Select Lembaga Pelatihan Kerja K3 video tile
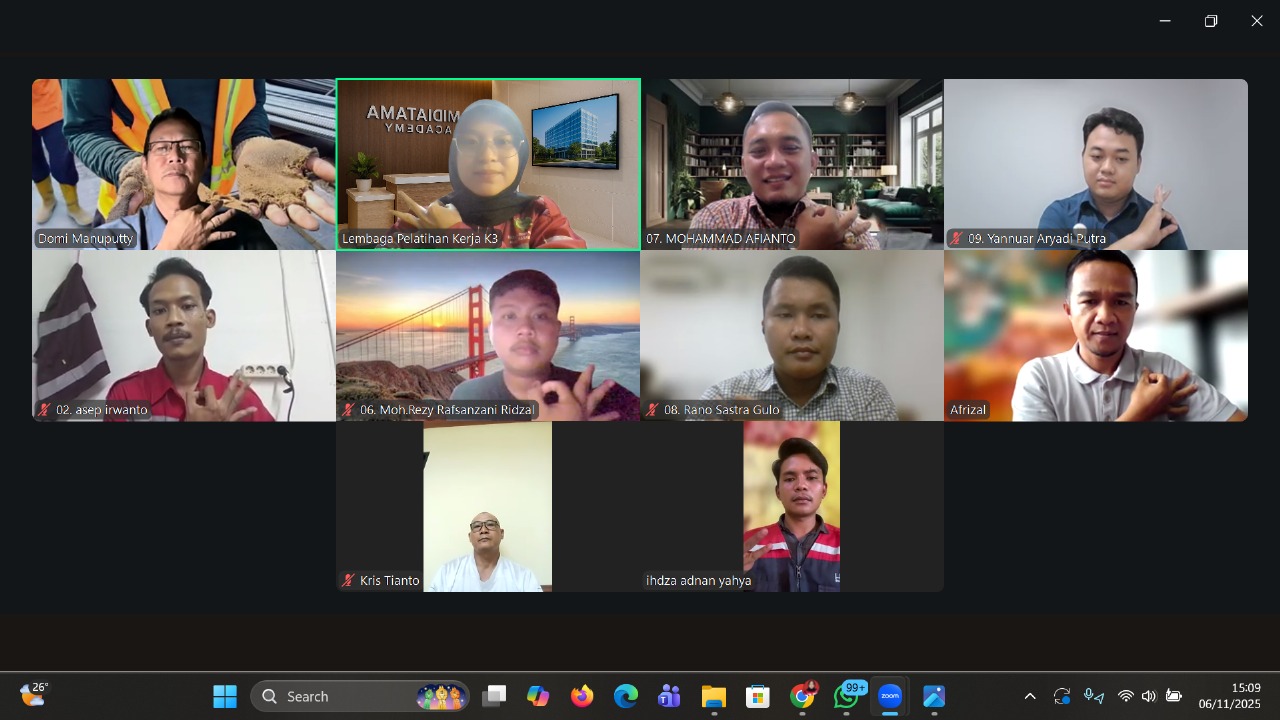Screen dimensions: 1280x720 coord(488,164)
